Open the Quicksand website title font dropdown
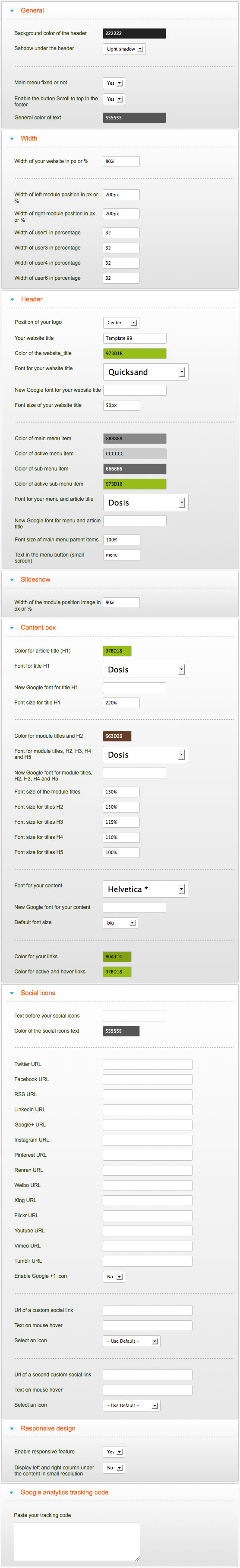 click(x=146, y=372)
